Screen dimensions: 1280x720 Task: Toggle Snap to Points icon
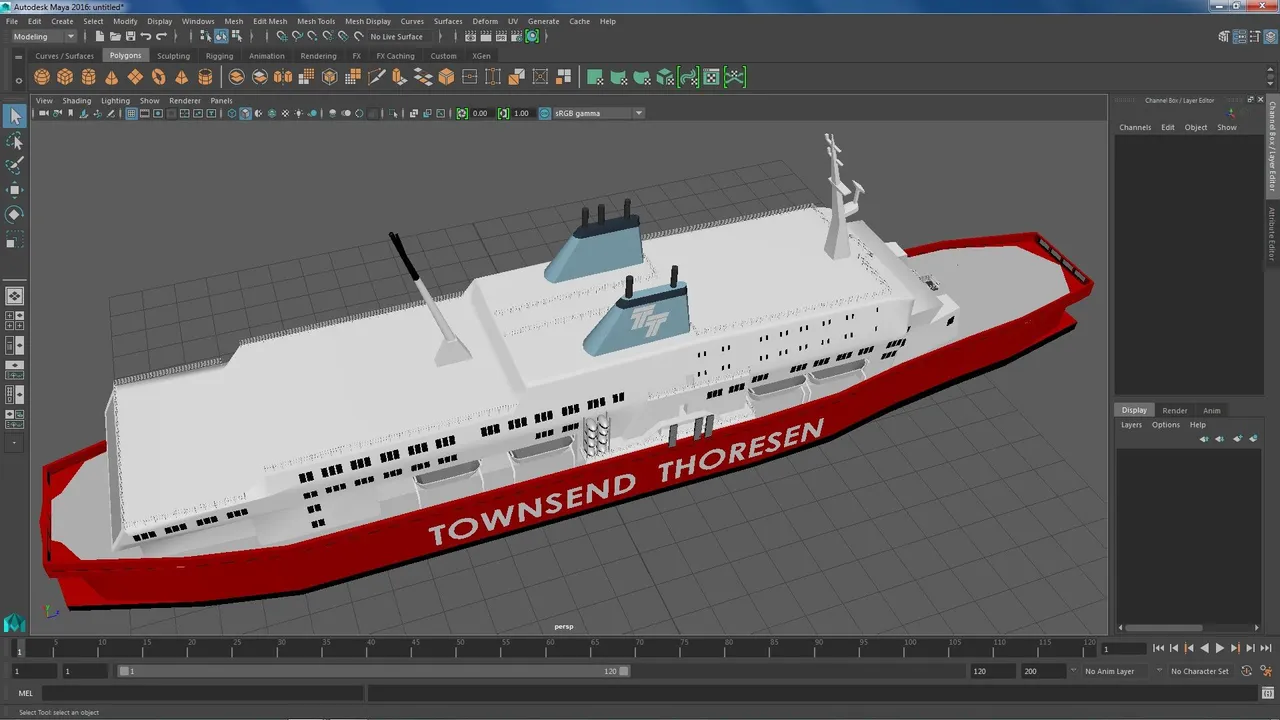pyautogui.click(x=312, y=36)
